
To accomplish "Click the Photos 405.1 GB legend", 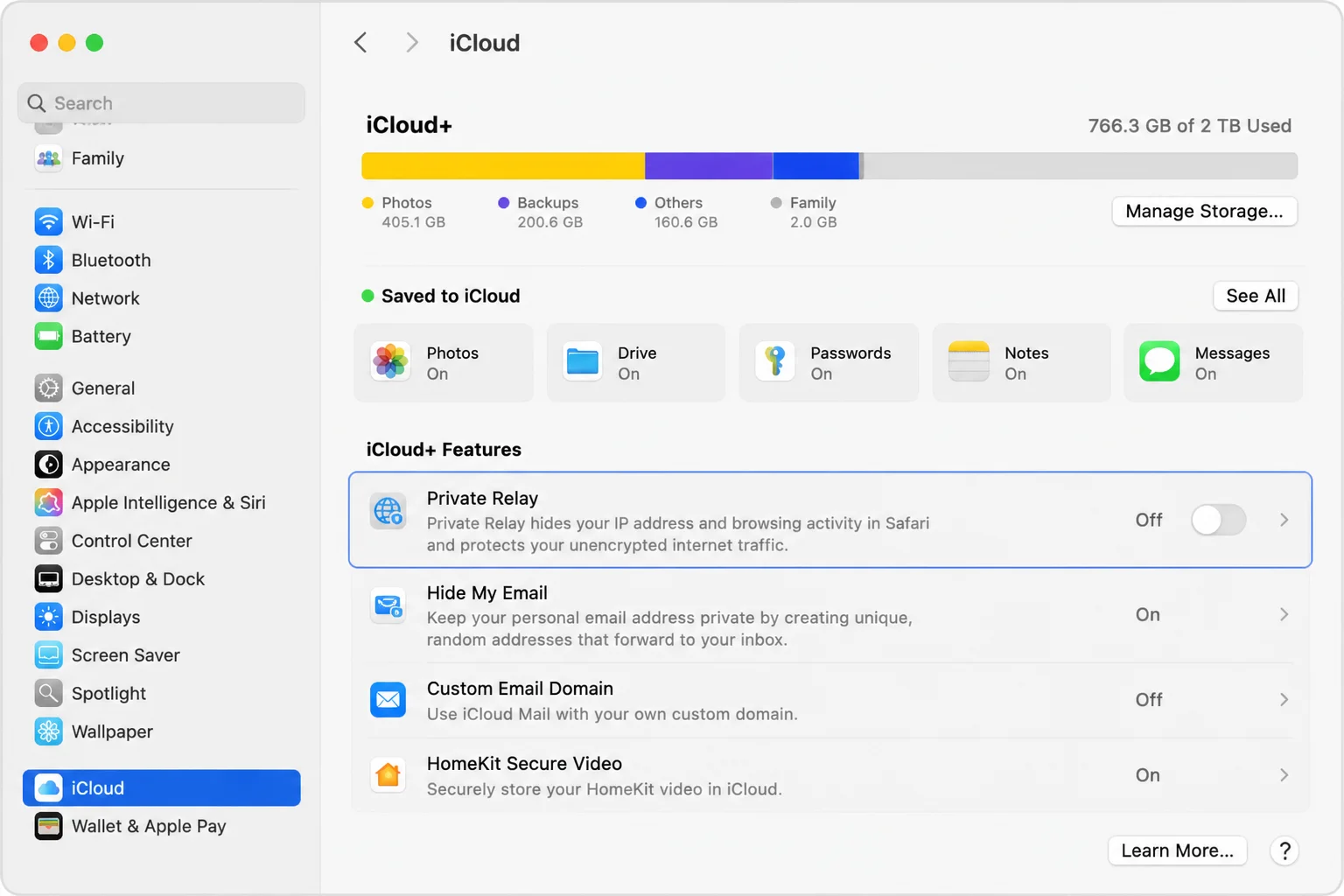I will (x=404, y=212).
